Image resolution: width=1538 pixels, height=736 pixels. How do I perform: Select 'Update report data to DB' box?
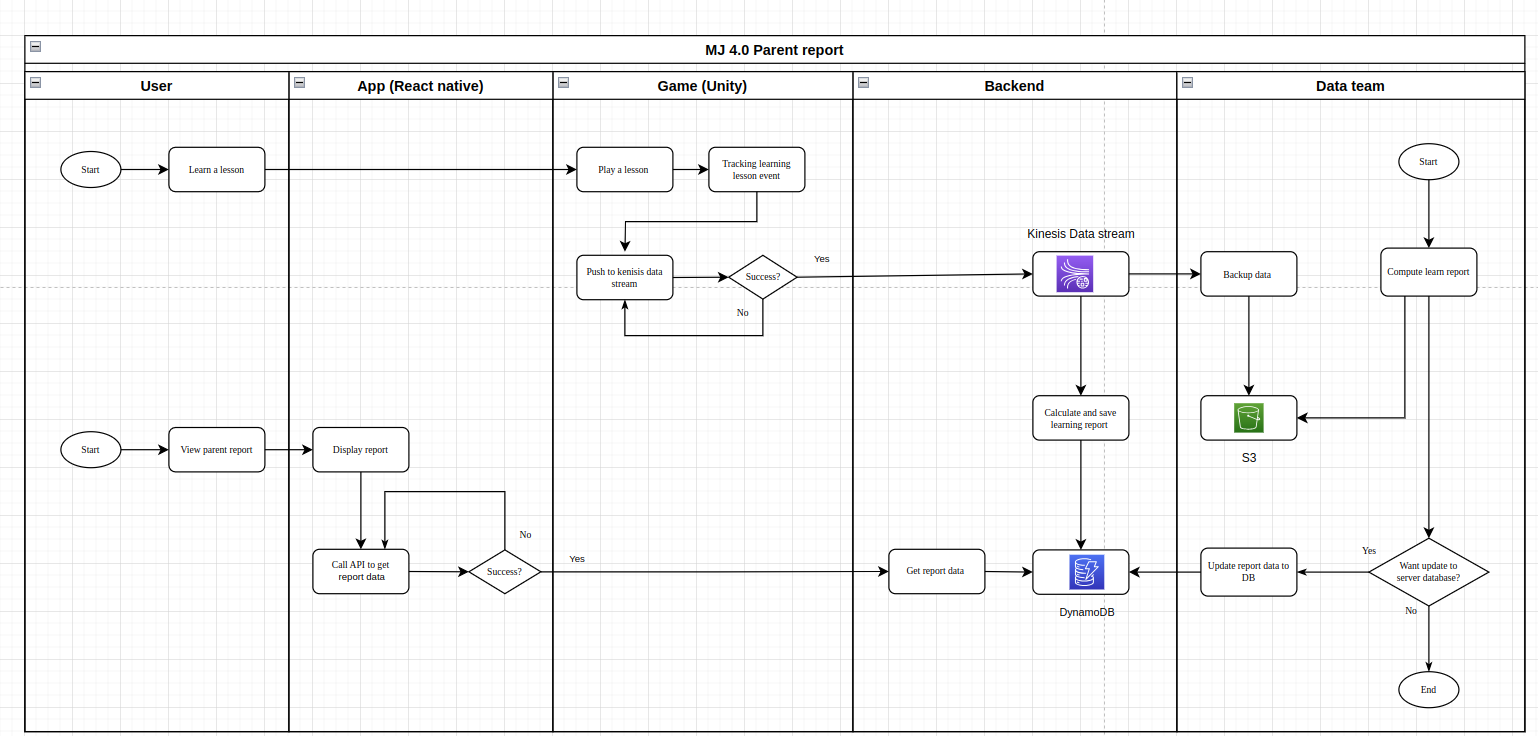(x=1249, y=572)
